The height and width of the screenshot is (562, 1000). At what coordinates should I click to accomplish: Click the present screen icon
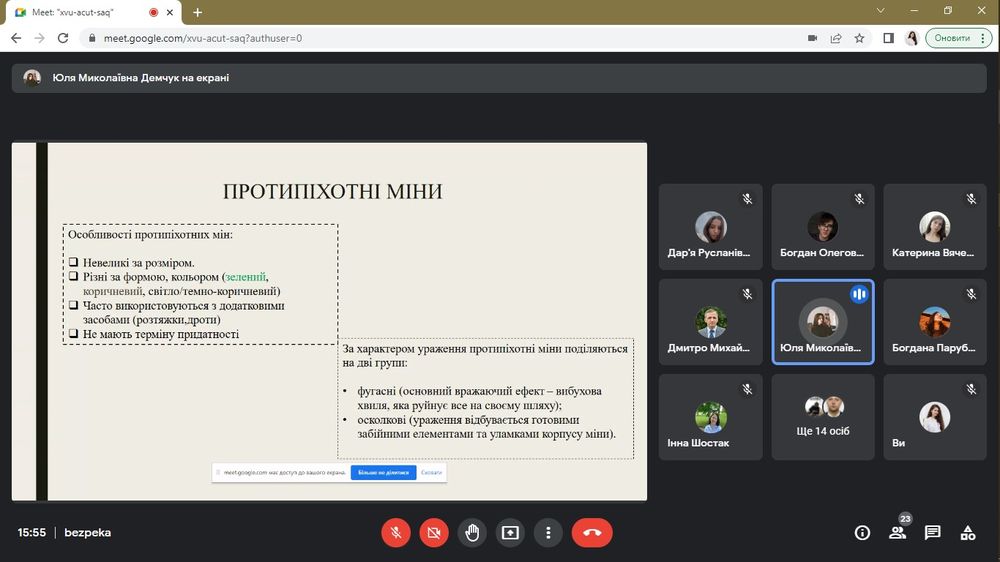[510, 533]
